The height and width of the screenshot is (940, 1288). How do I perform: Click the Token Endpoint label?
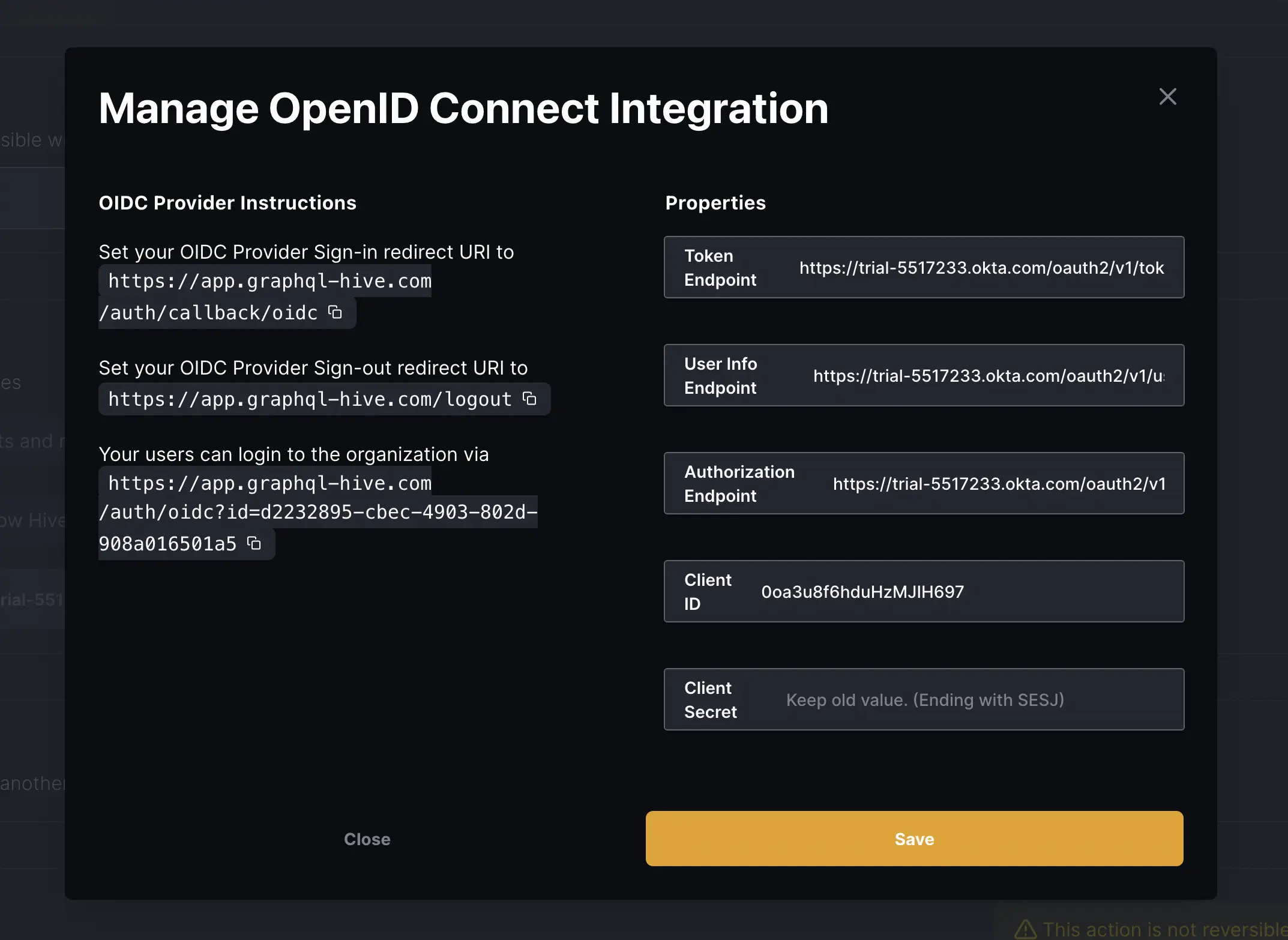click(720, 268)
